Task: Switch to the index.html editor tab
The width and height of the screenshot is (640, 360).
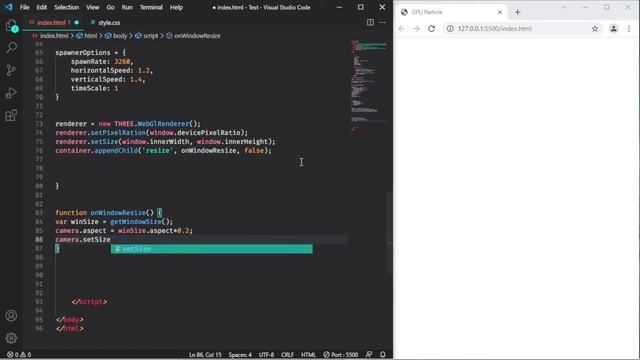Action: [x=53, y=22]
